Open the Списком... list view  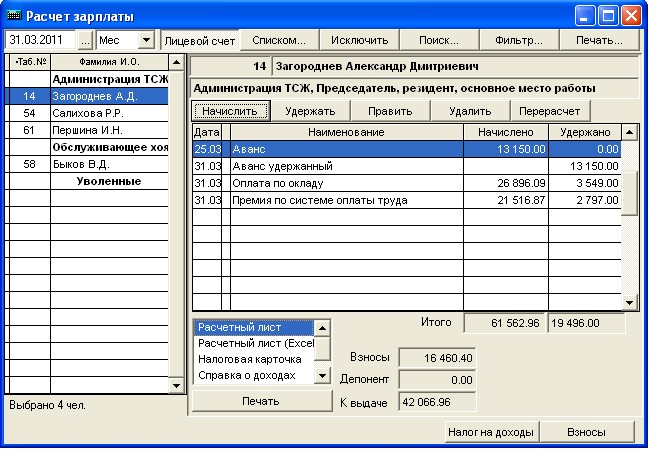tap(279, 40)
